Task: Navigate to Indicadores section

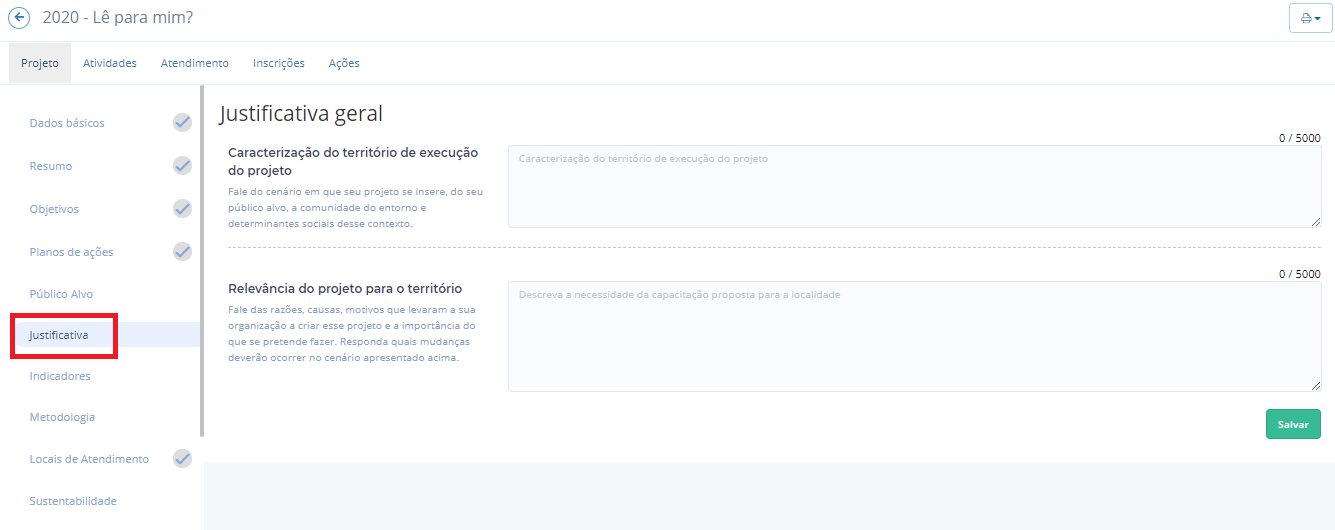Action: click(x=60, y=376)
